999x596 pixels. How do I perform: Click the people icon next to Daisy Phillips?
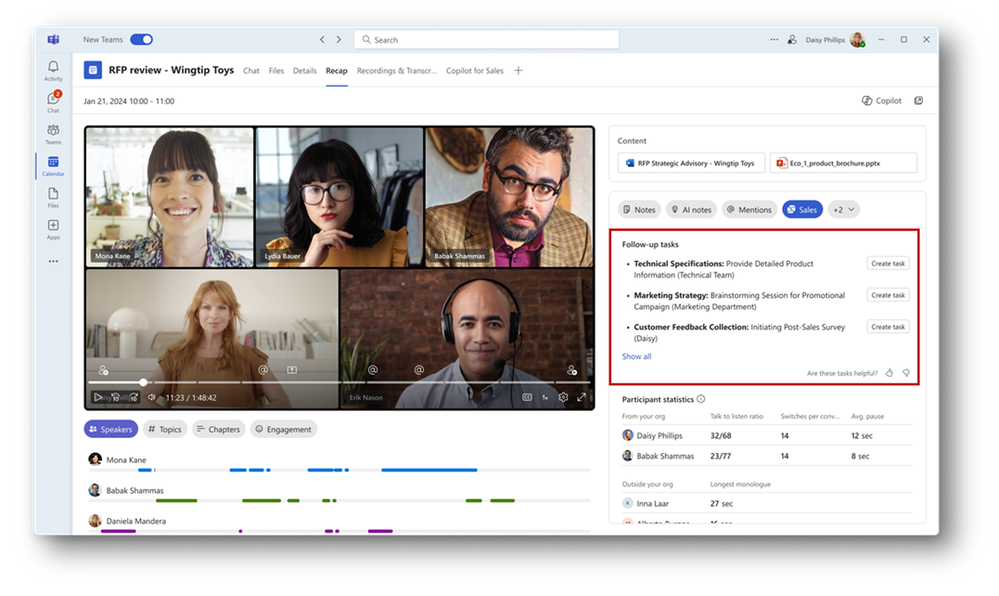click(x=792, y=40)
